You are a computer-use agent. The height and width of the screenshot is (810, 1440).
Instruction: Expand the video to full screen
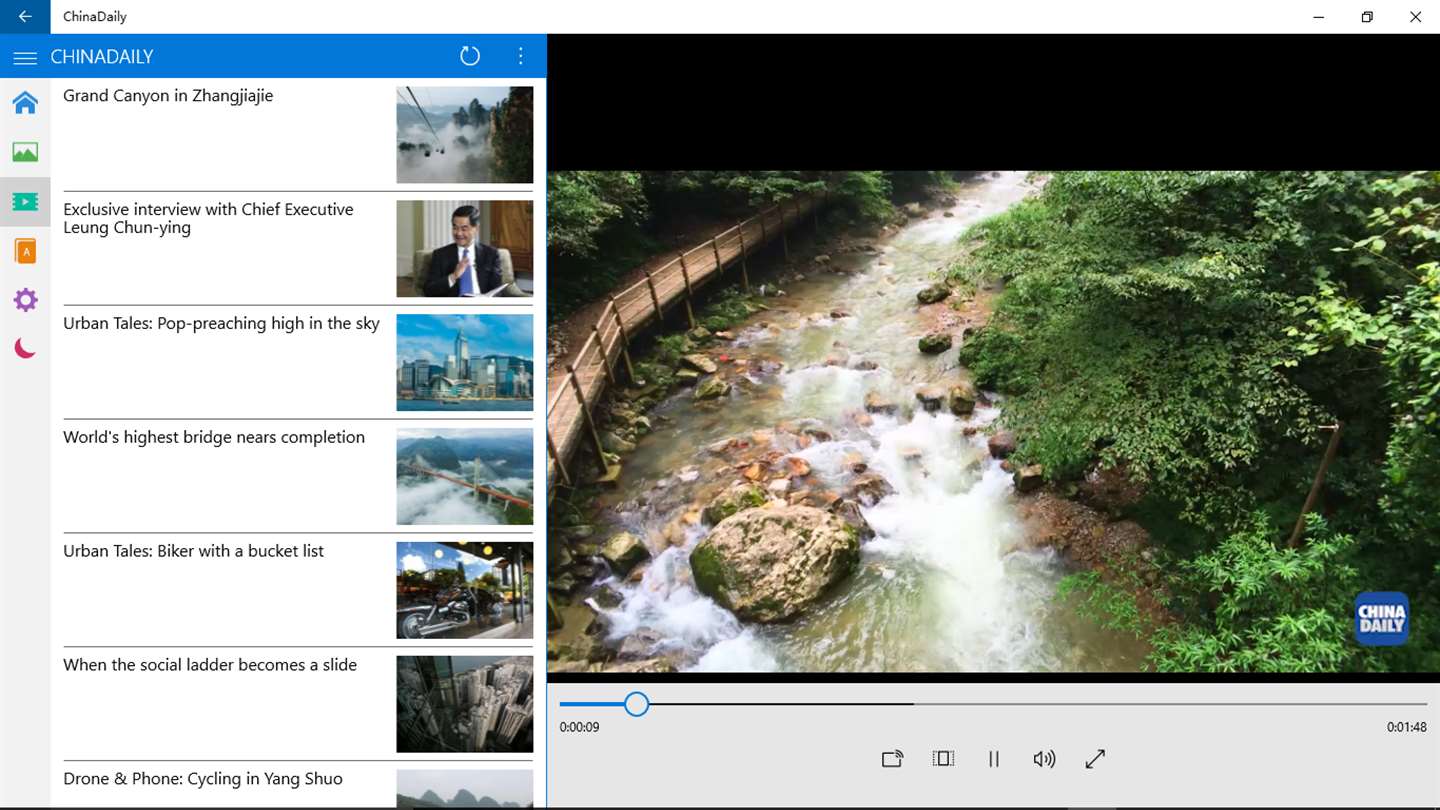(1095, 759)
